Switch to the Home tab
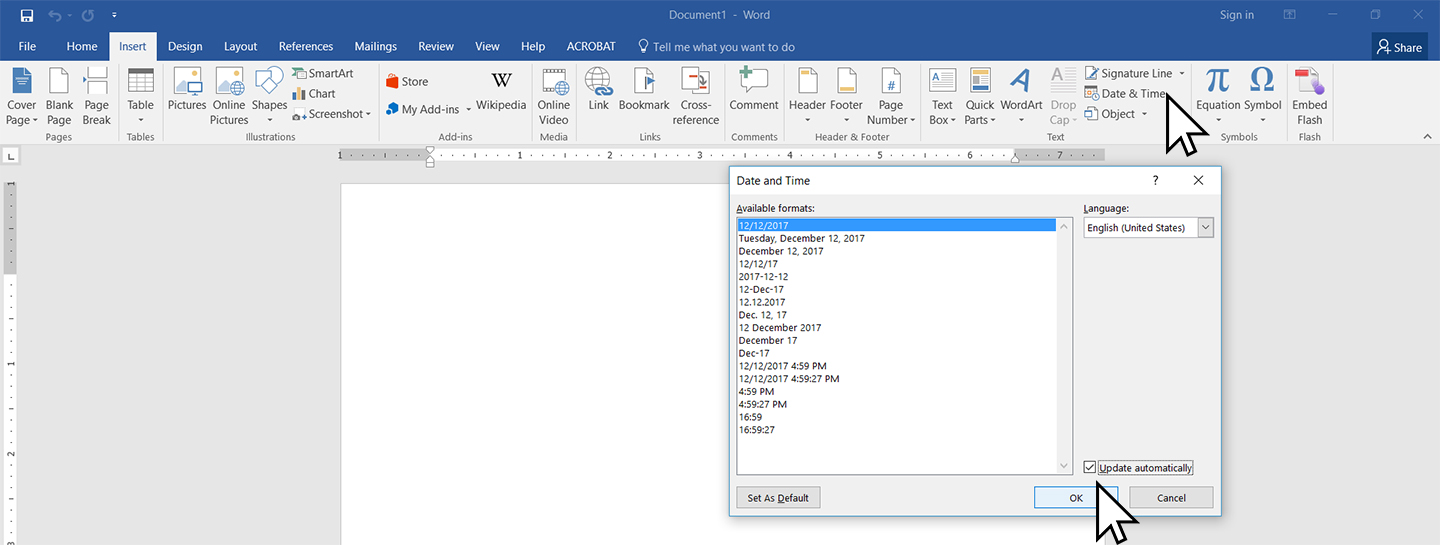This screenshot has height=545, width=1440. 82,47
